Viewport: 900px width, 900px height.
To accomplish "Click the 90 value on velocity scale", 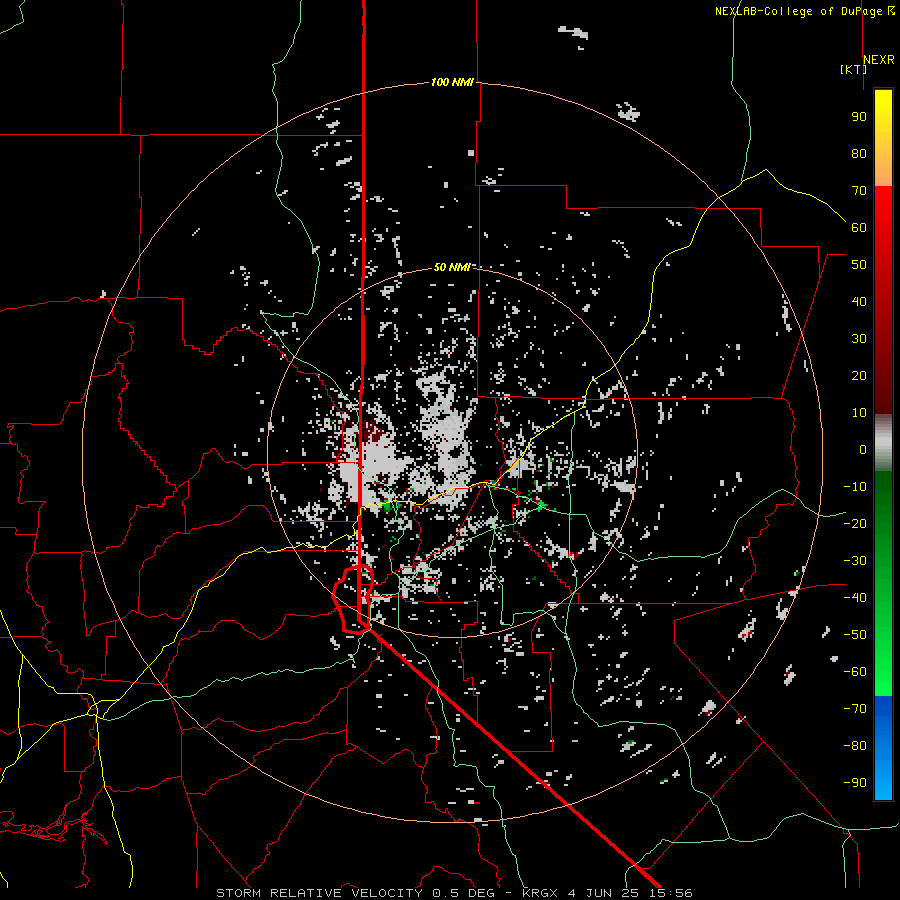I will [x=859, y=117].
